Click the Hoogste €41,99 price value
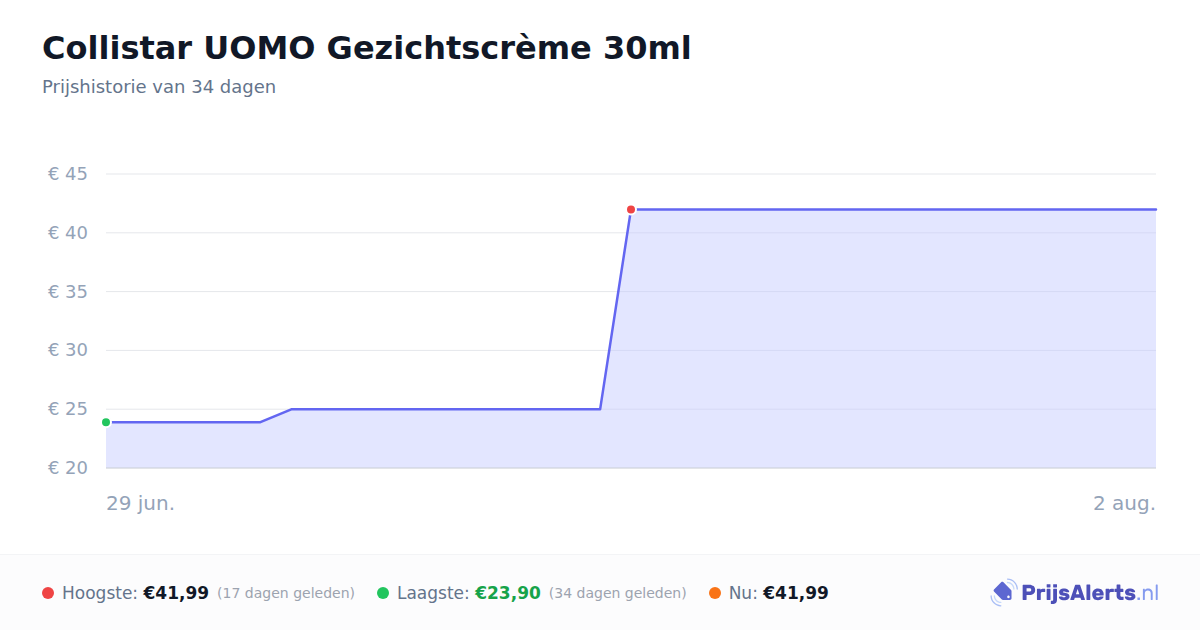The image size is (1200, 630). [176, 593]
